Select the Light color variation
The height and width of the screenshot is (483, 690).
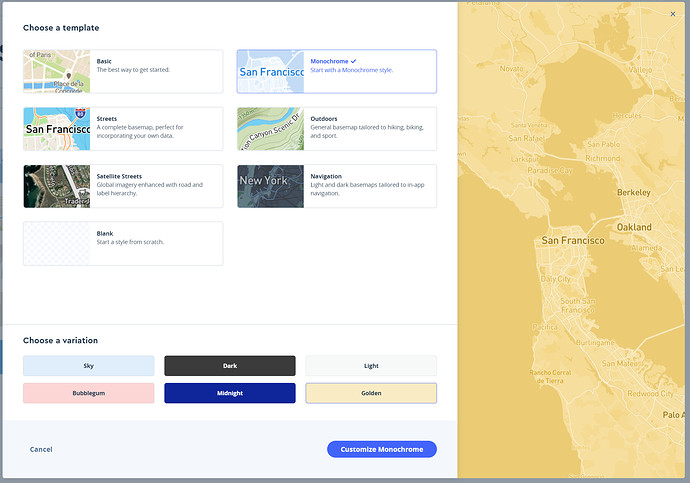(x=371, y=366)
